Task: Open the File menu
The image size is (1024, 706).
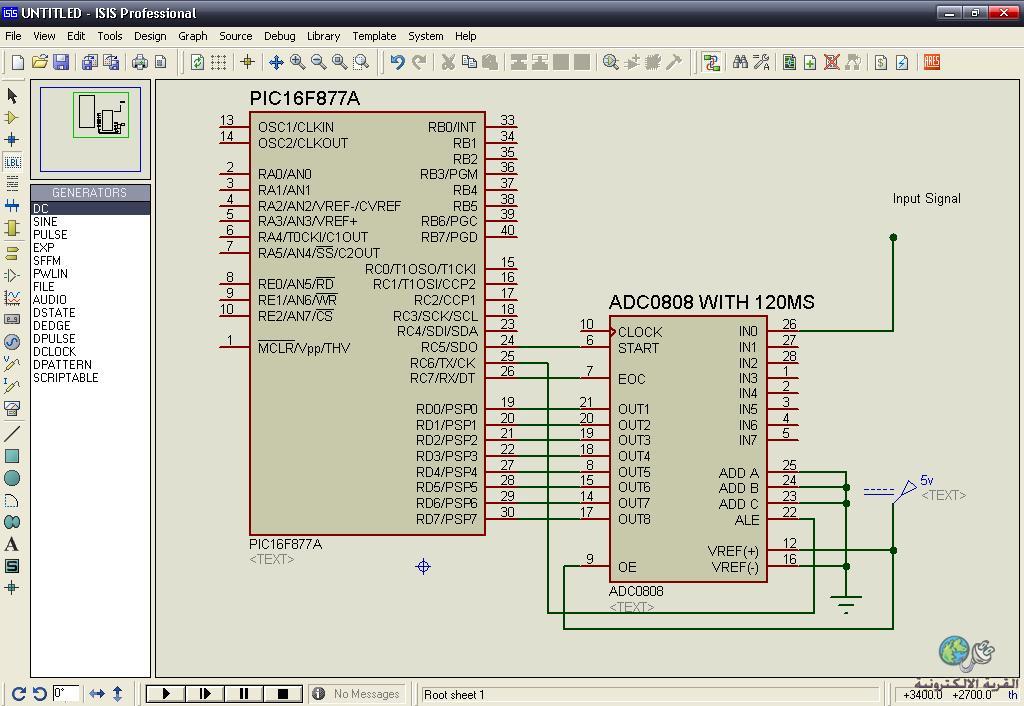Action: (13, 36)
